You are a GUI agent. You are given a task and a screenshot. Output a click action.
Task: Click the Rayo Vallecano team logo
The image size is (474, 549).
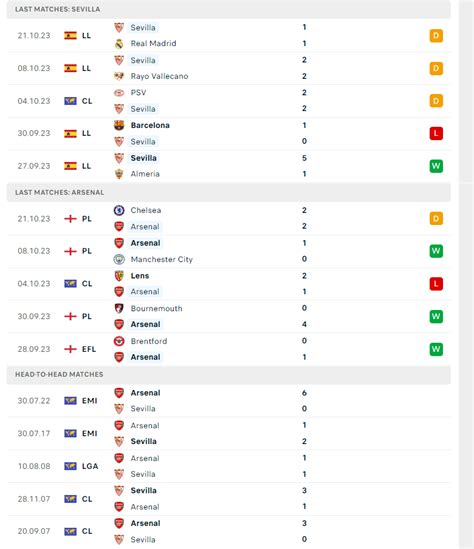click(x=119, y=76)
